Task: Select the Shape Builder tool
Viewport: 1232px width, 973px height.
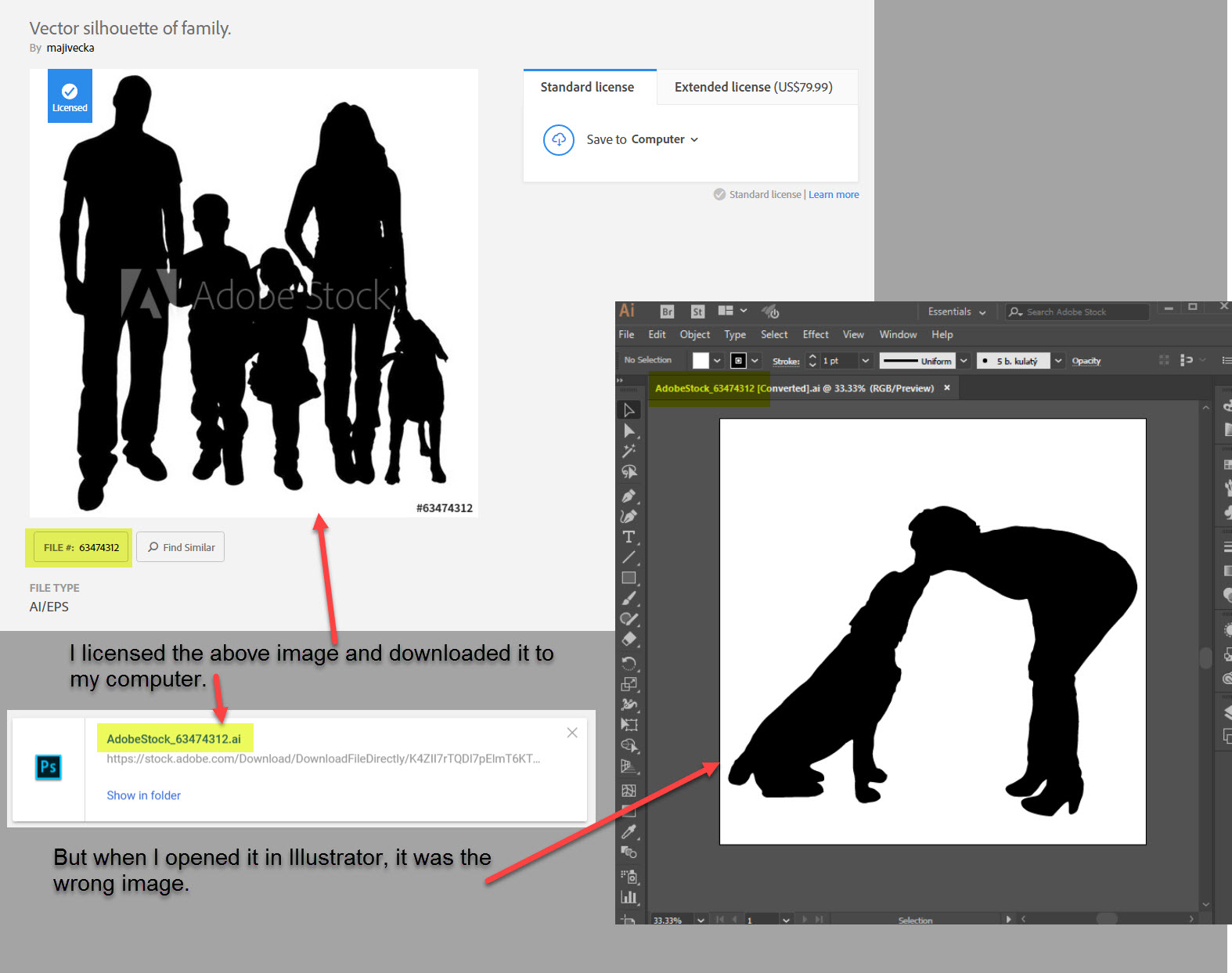Action: [x=629, y=745]
